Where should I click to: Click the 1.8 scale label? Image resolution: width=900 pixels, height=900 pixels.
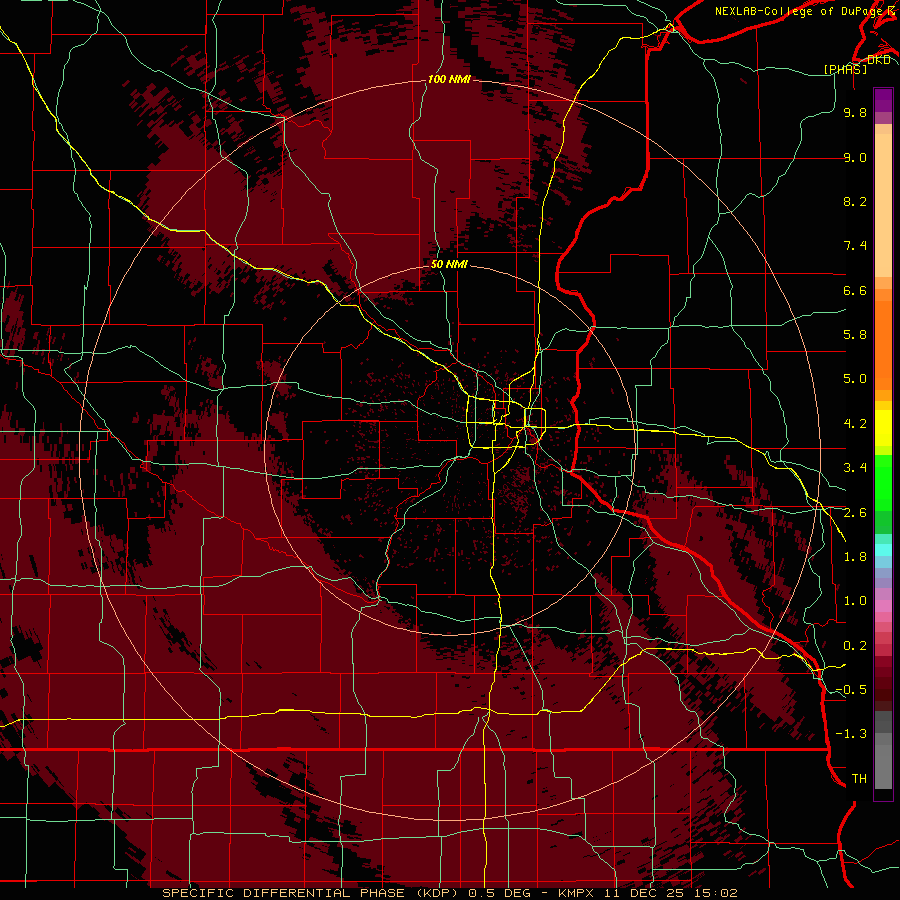point(855,557)
